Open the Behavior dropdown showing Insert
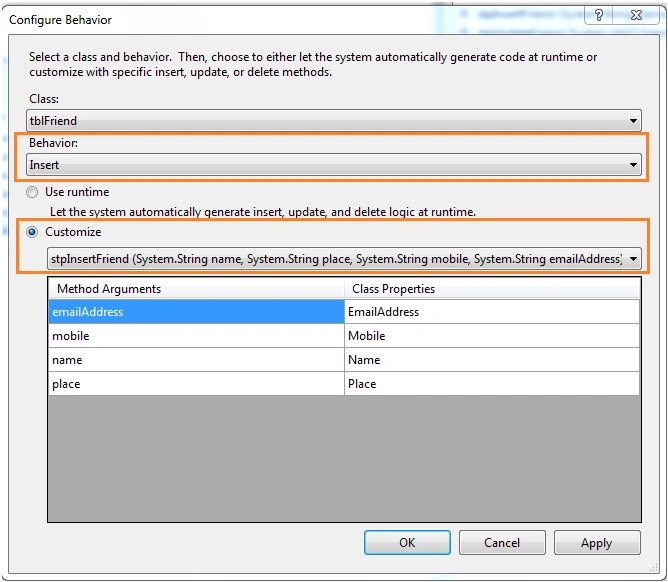This screenshot has width=668, height=582. [334, 165]
